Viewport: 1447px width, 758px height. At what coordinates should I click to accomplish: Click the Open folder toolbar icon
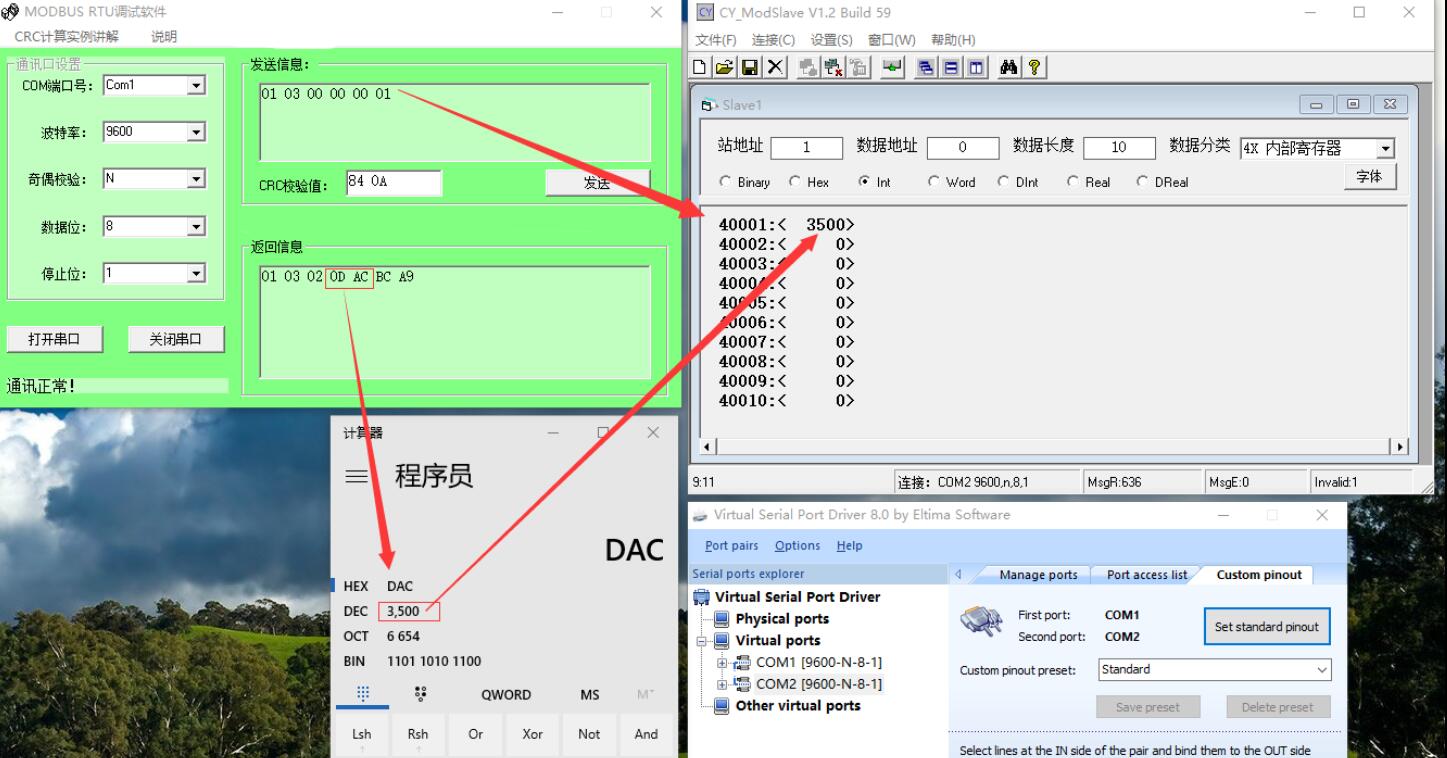[x=724, y=67]
